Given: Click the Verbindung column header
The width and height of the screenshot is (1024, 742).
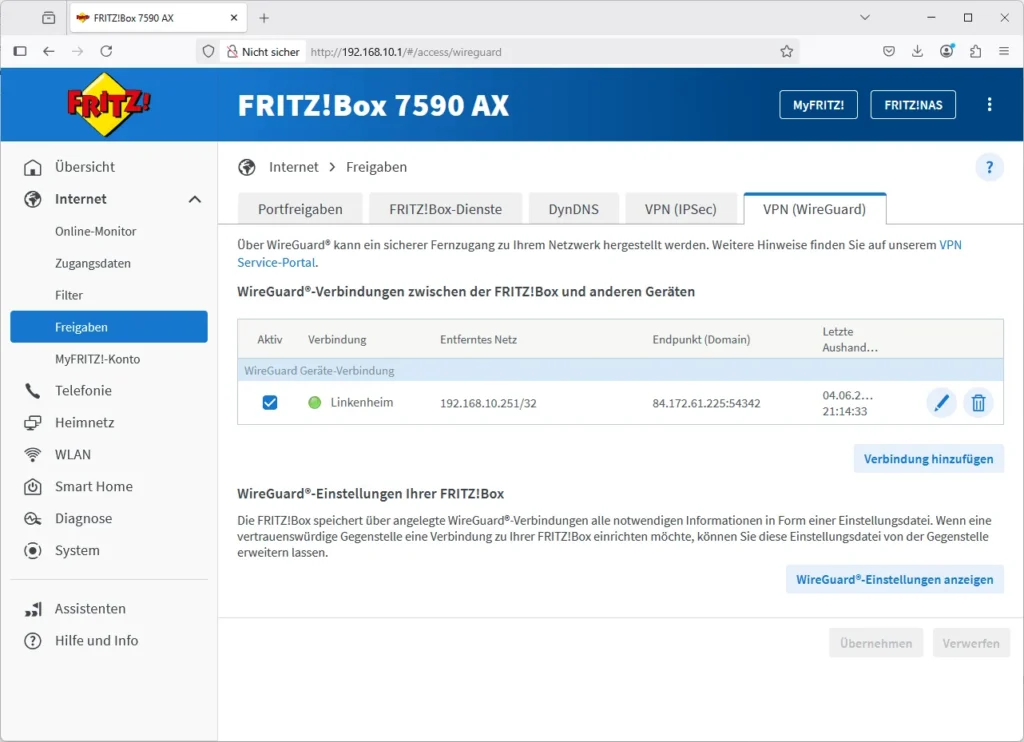Looking at the screenshot, I should click(337, 340).
